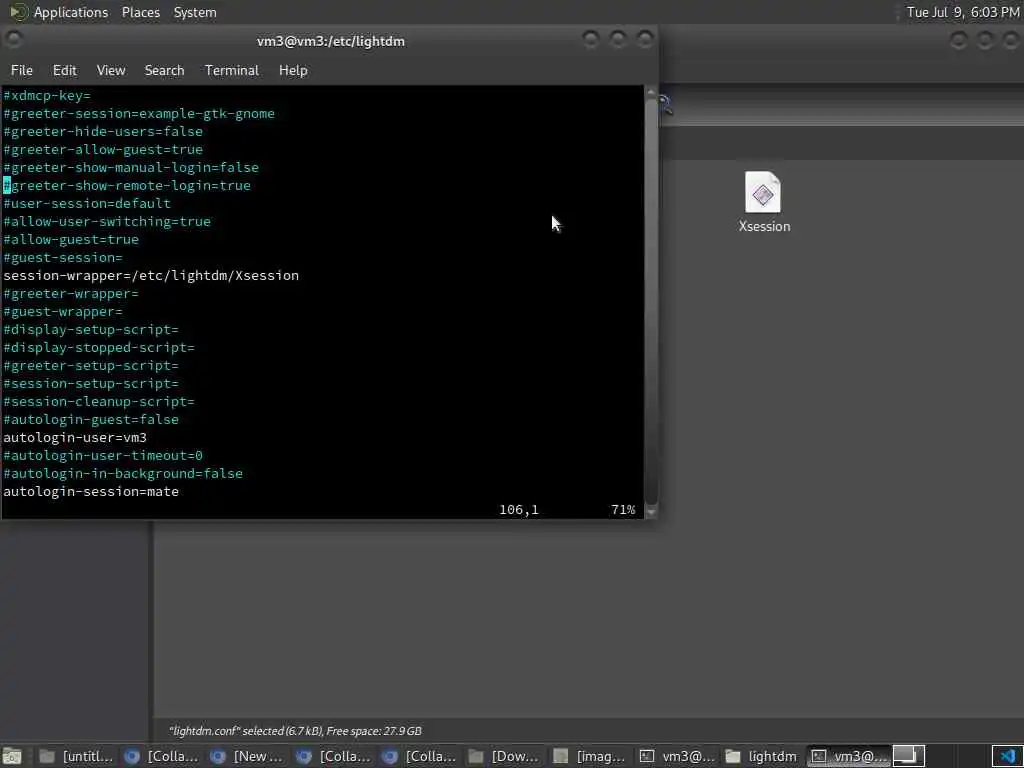
Task: Click the terminal window menu button
Action: (13, 40)
